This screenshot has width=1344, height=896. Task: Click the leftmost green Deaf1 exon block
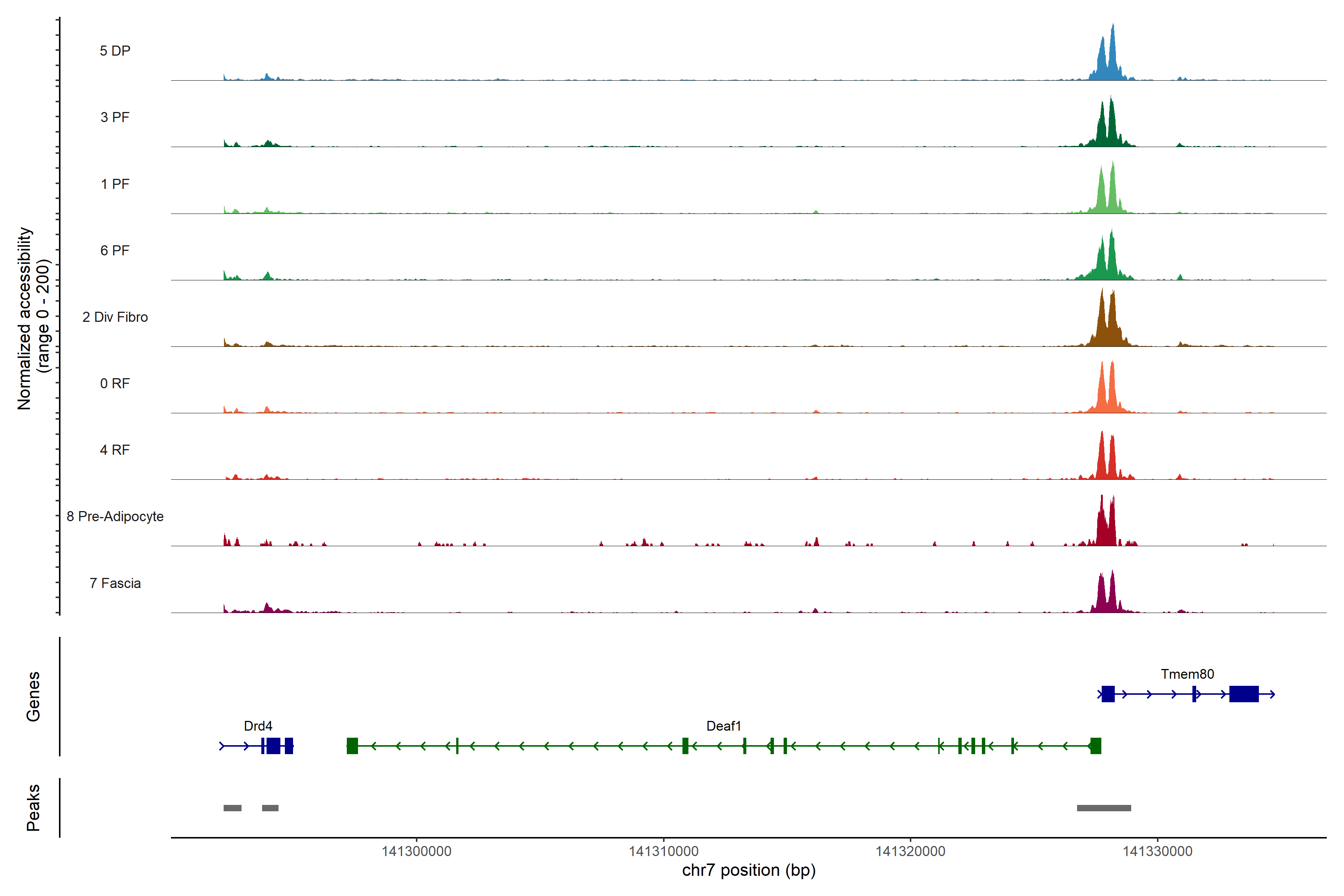point(352,746)
